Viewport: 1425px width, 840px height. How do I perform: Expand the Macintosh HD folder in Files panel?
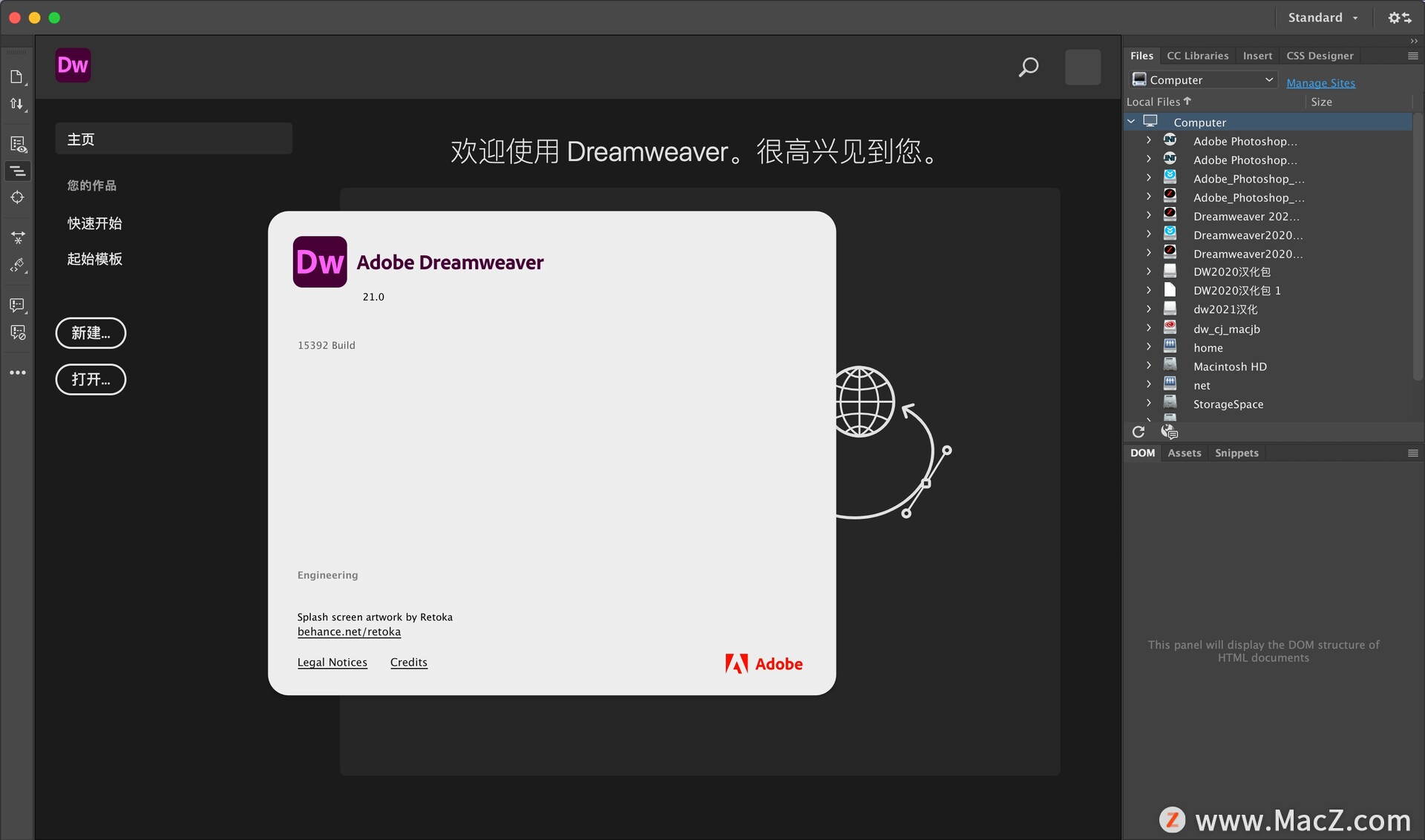(1150, 365)
